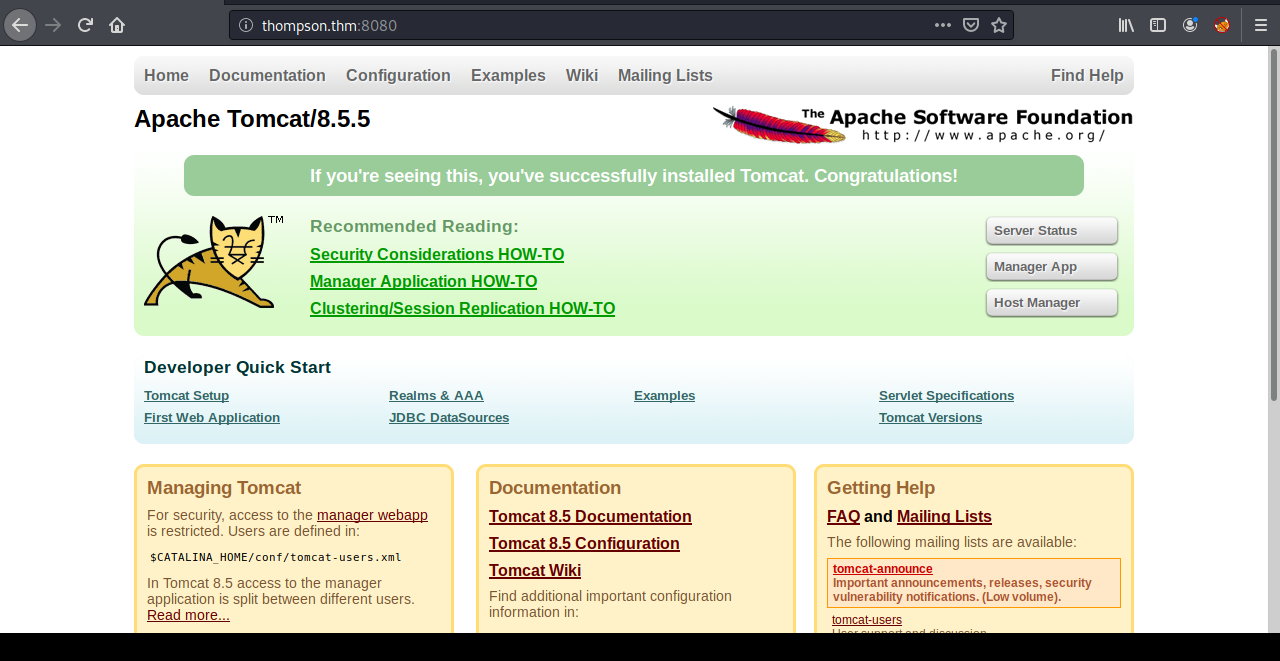Viewport: 1280px width, 661px height.
Task: Open the Realms & AAA link
Action: click(436, 395)
